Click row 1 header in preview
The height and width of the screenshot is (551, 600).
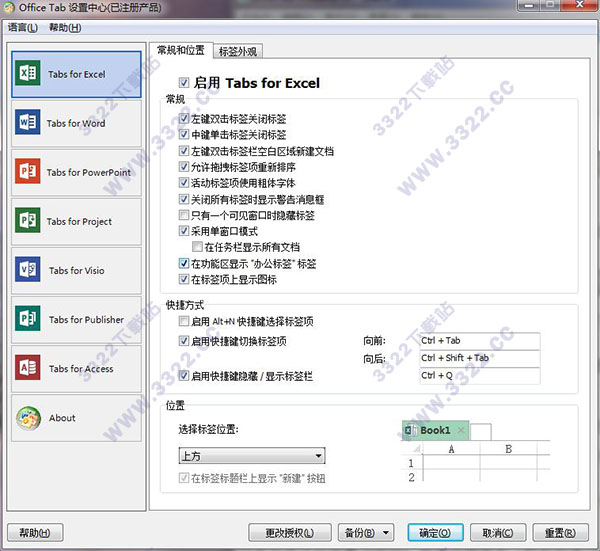pos(411,463)
